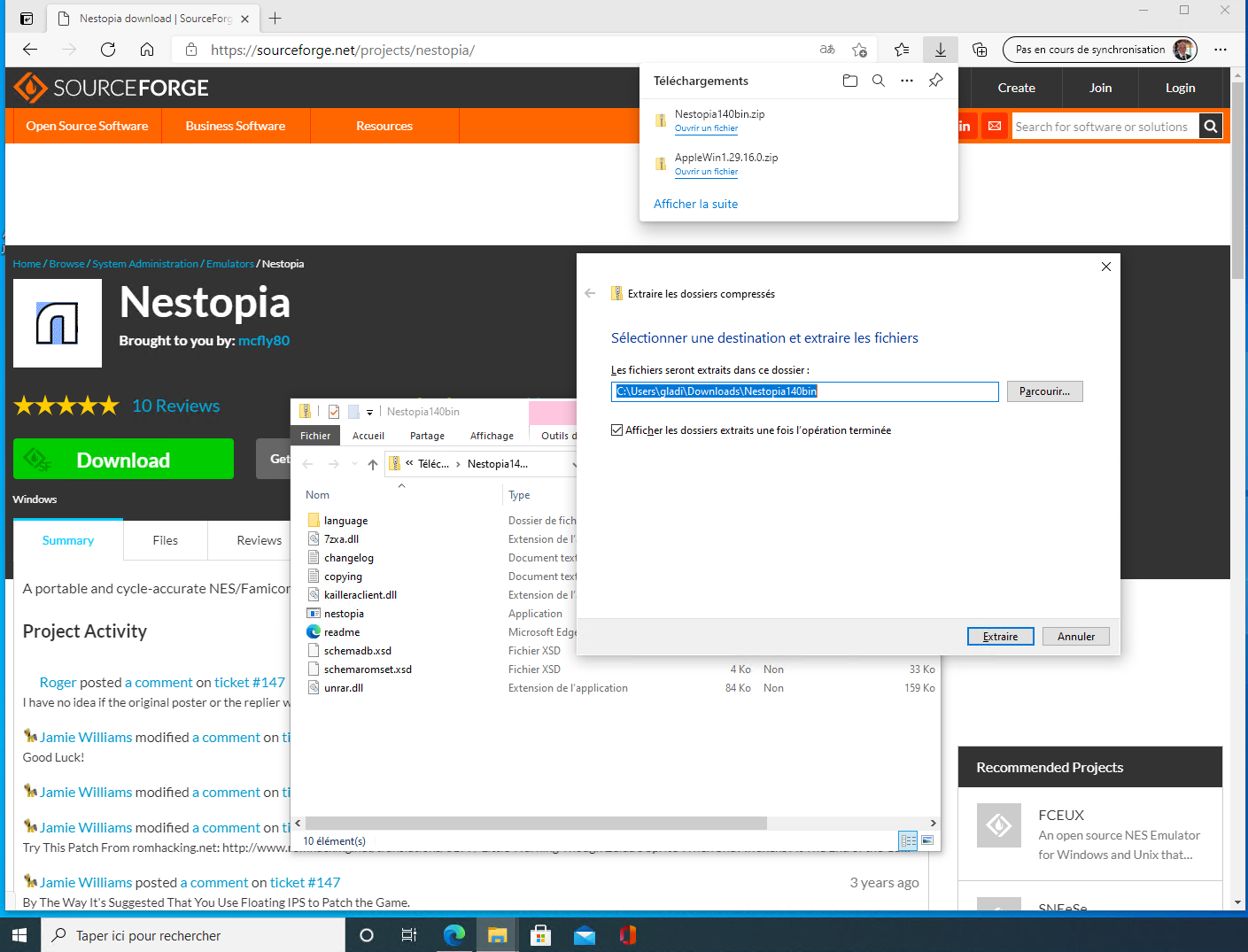Expand the Explorer quick access toolbar dropdown
This screenshot has height=952, width=1248.
coord(369,413)
